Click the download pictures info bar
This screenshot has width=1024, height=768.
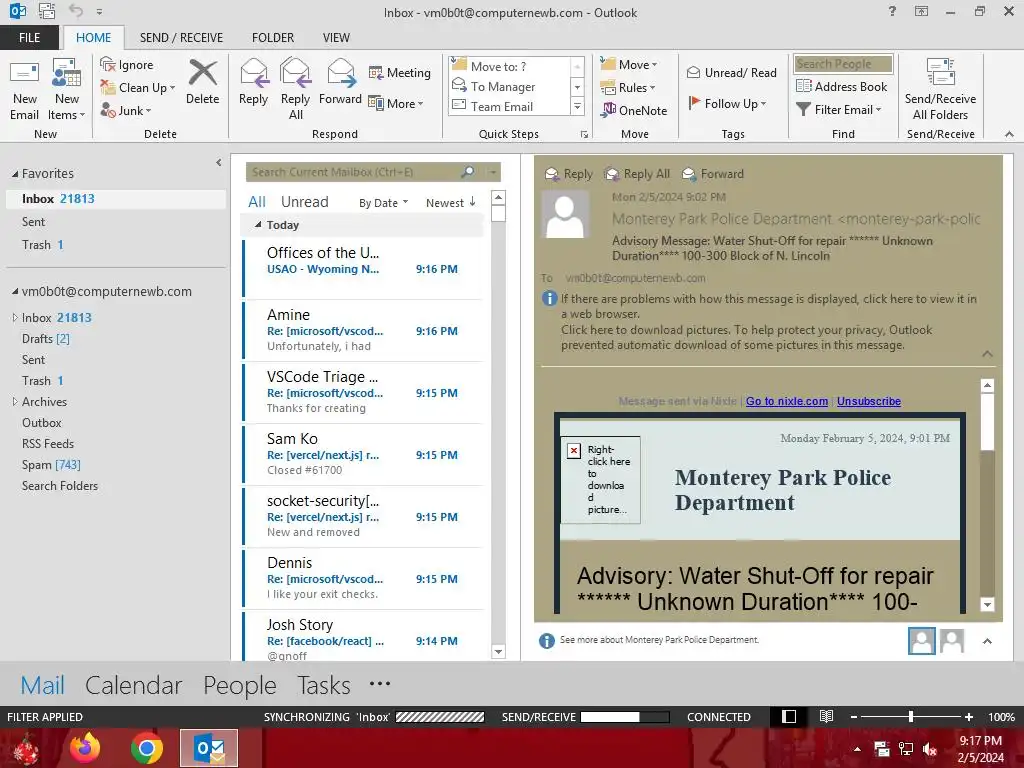click(x=746, y=338)
